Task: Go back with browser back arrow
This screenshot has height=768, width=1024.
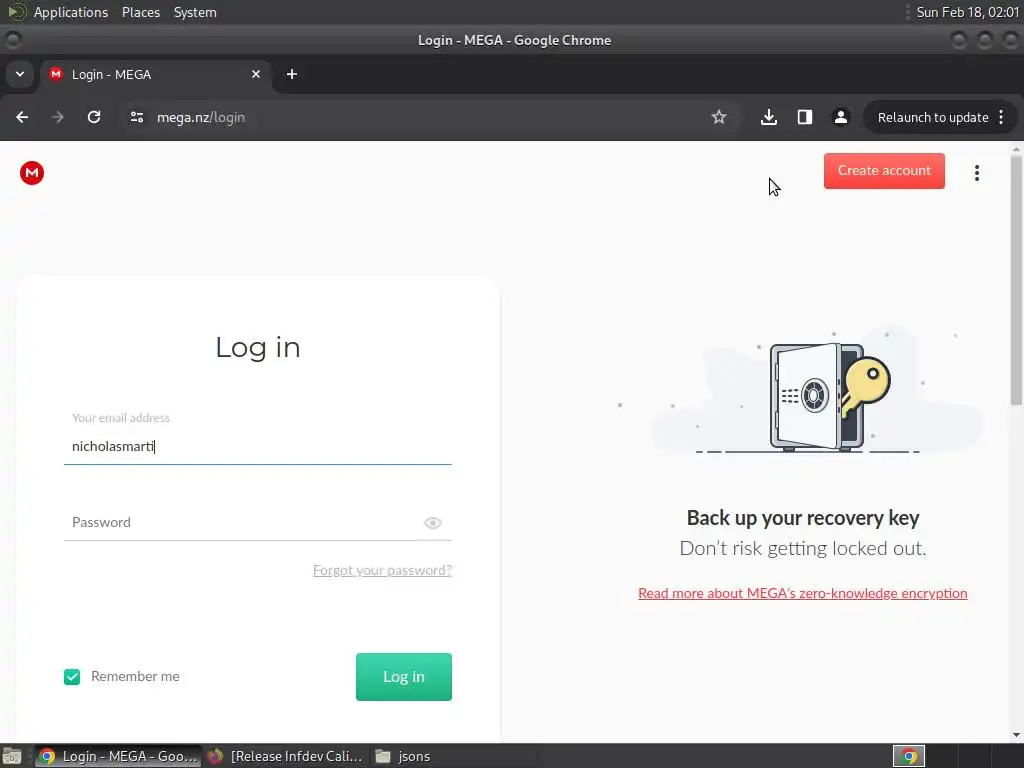Action: pos(22,117)
